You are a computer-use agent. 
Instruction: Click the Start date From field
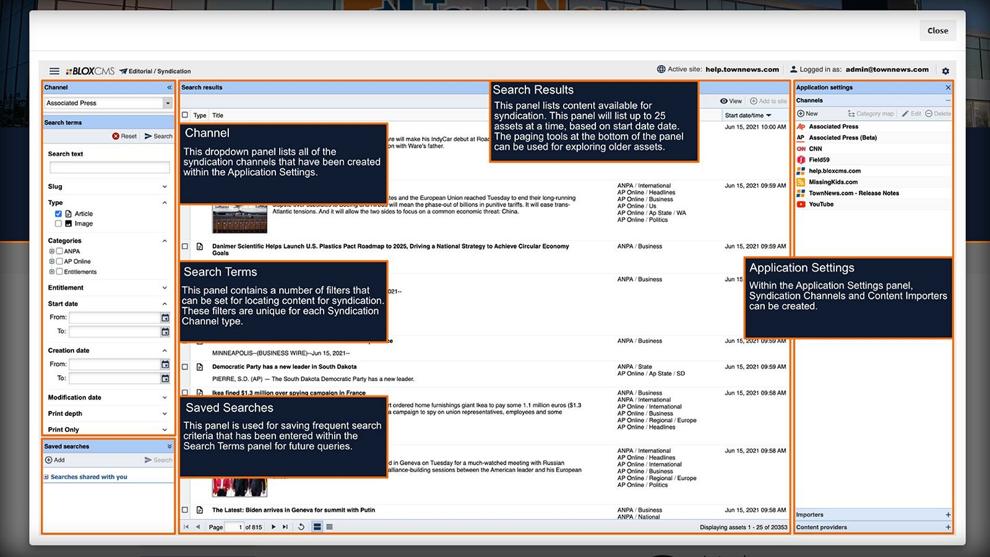(114, 318)
